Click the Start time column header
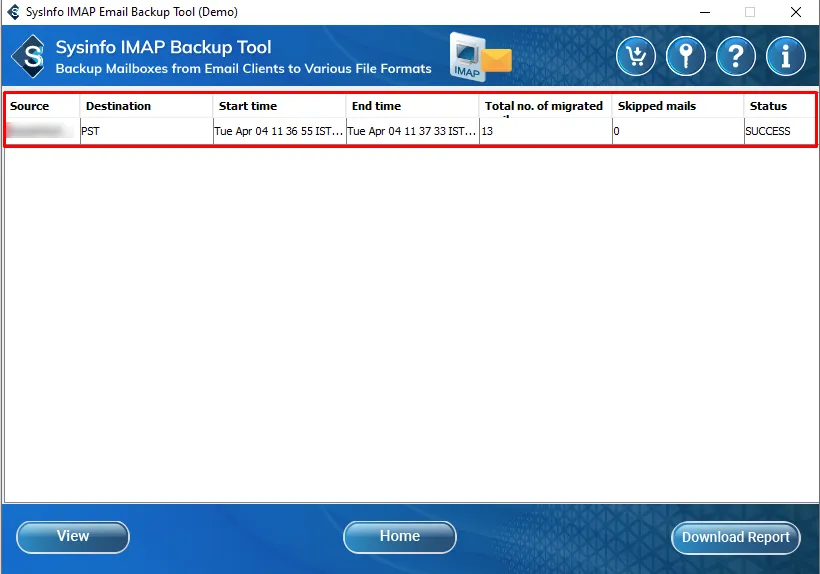This screenshot has width=820, height=574. tap(279, 106)
